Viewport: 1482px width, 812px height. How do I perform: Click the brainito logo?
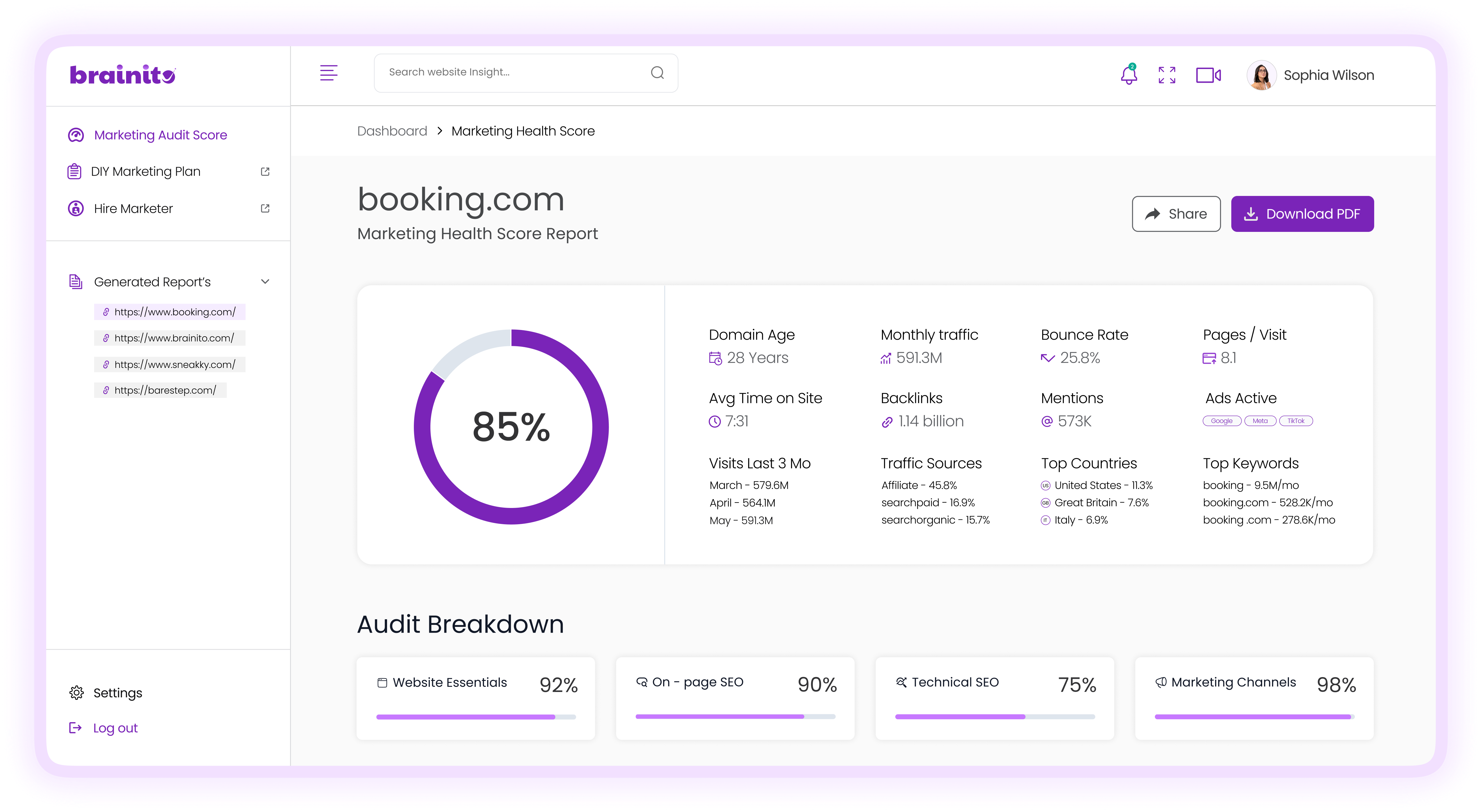coord(123,75)
